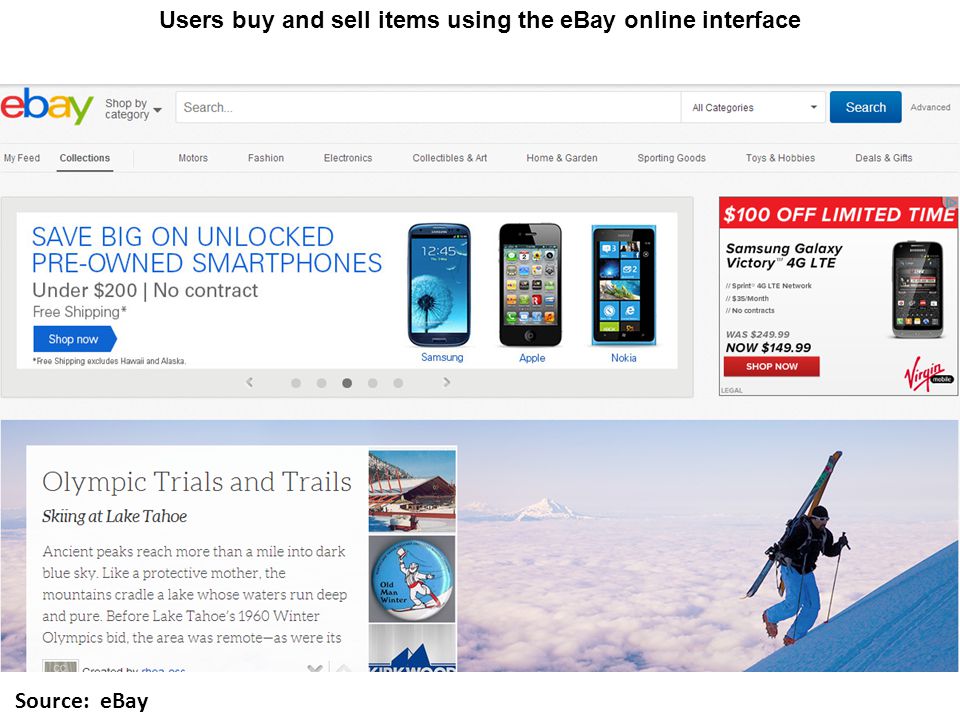
Task: Click the Apple iPhone image
Action: [x=530, y=285]
